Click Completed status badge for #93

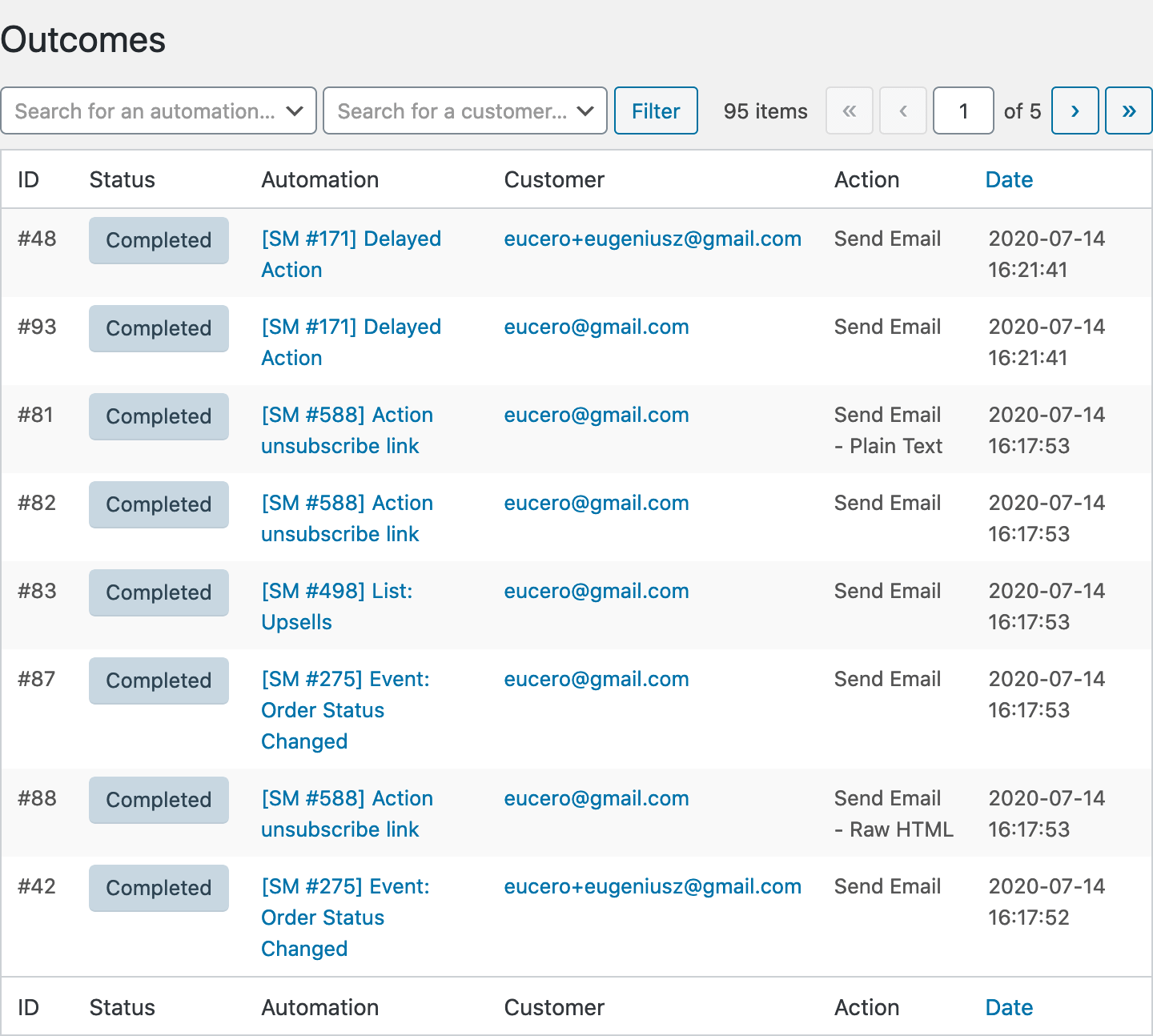point(159,328)
